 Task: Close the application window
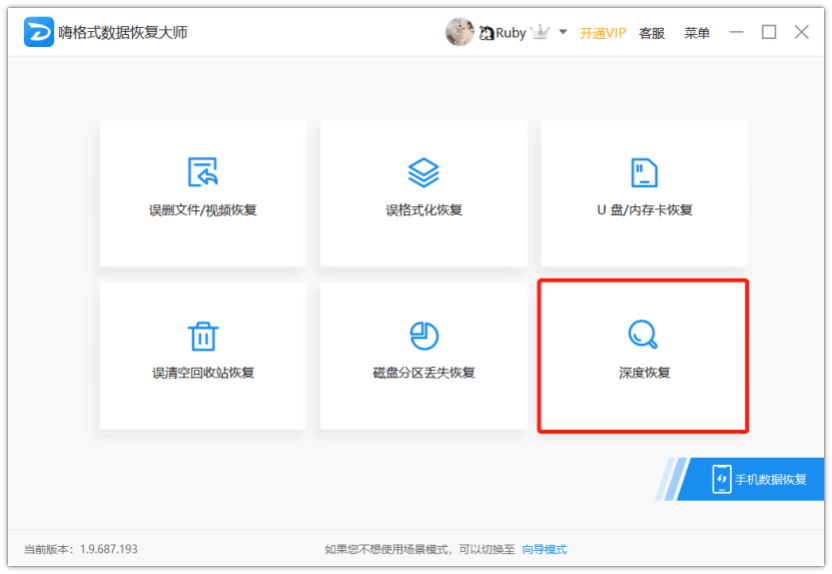(x=801, y=32)
